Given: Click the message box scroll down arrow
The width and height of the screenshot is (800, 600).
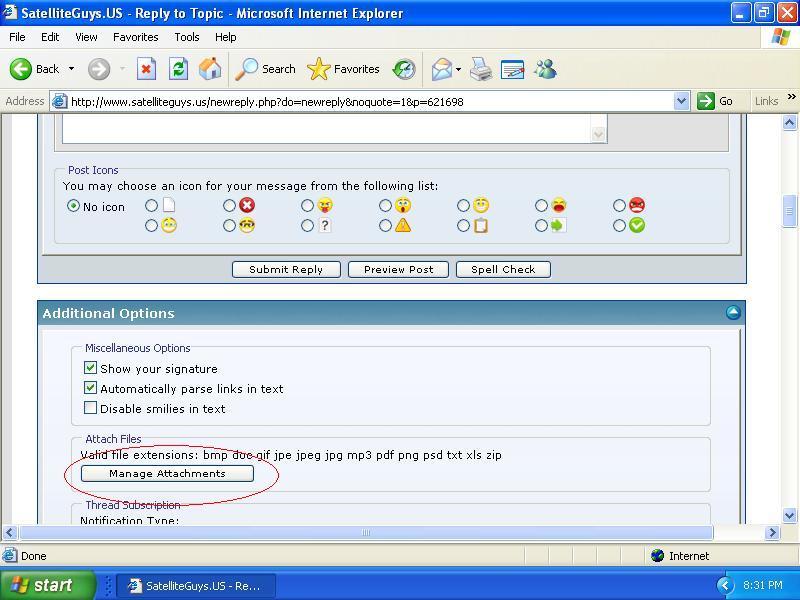Looking at the screenshot, I should click(x=598, y=135).
